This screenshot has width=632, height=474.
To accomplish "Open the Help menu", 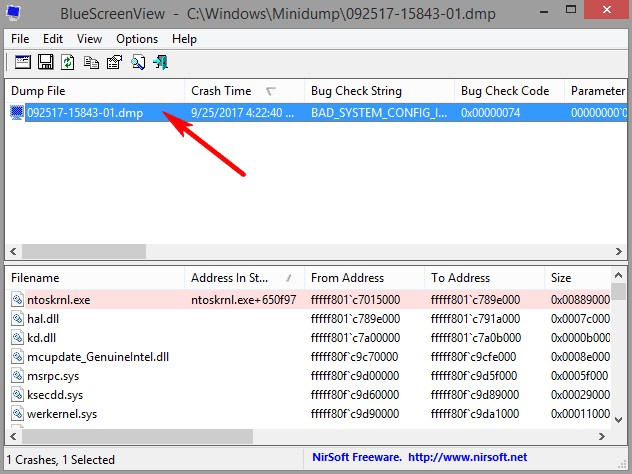I will point(184,39).
